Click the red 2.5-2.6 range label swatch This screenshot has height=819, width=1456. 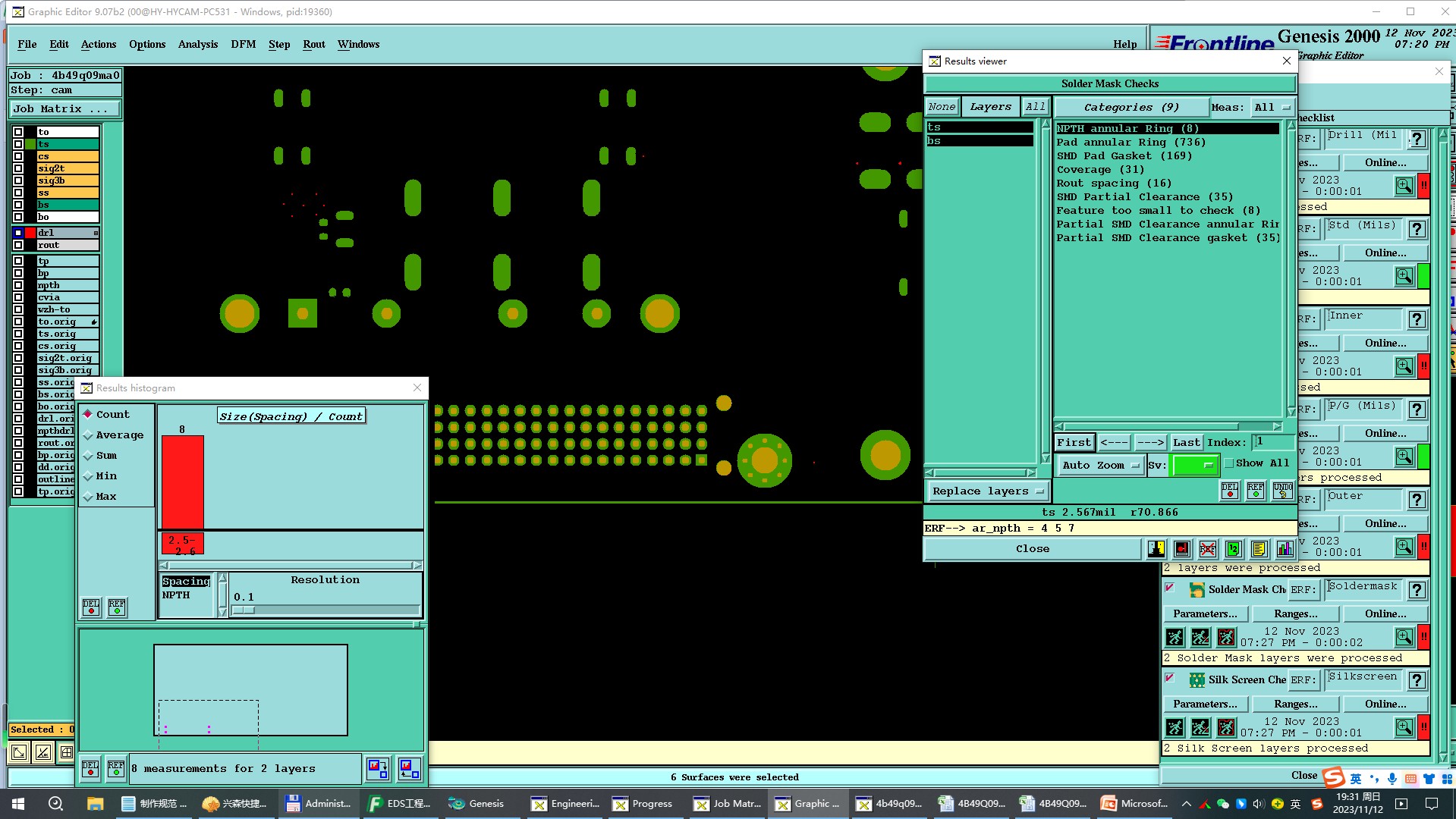pos(183,544)
